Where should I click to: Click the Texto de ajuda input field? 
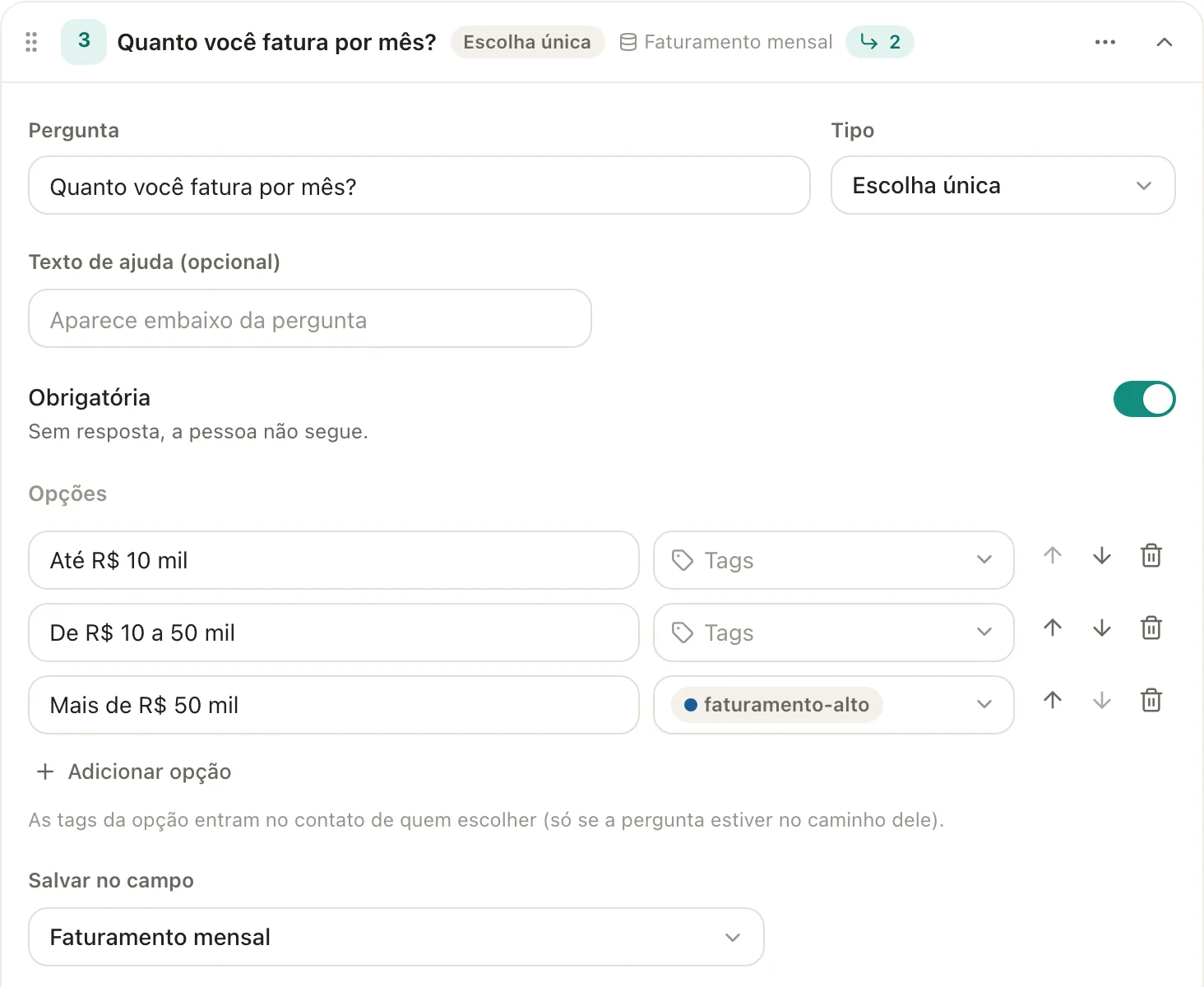(310, 318)
